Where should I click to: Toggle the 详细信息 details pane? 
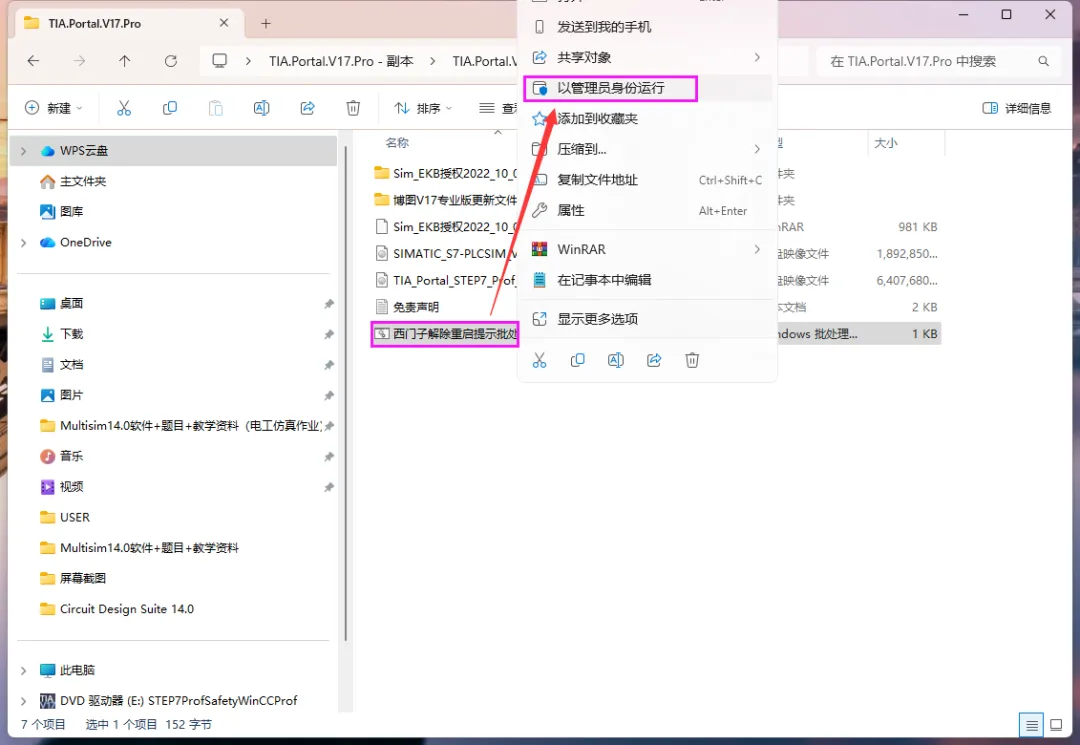click(x=1017, y=108)
